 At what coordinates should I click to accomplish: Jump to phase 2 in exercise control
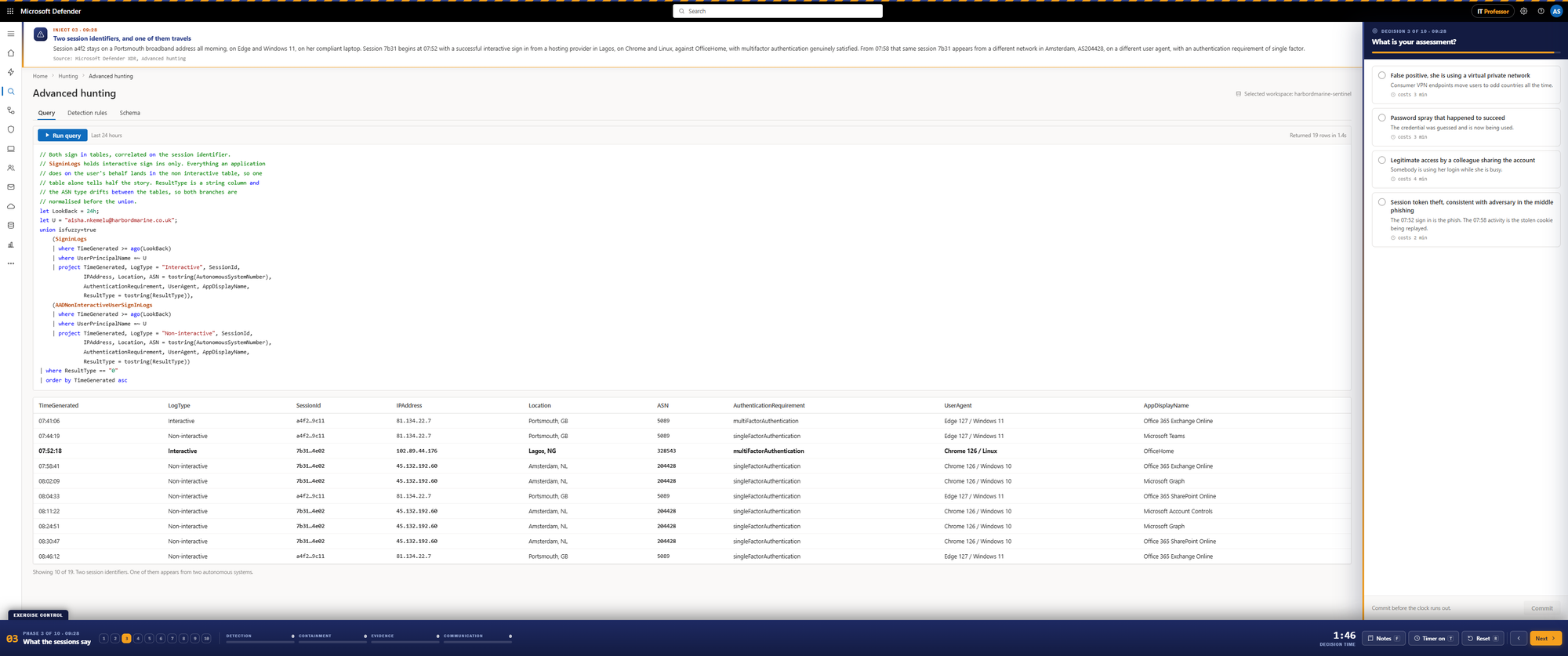click(x=115, y=639)
